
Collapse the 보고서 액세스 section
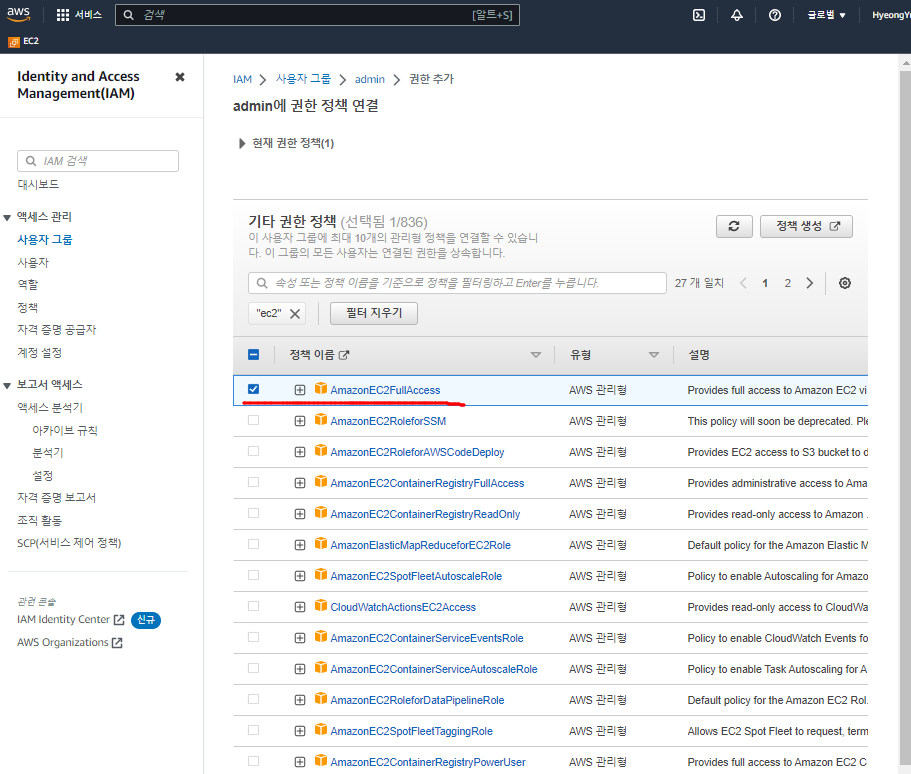(7, 385)
